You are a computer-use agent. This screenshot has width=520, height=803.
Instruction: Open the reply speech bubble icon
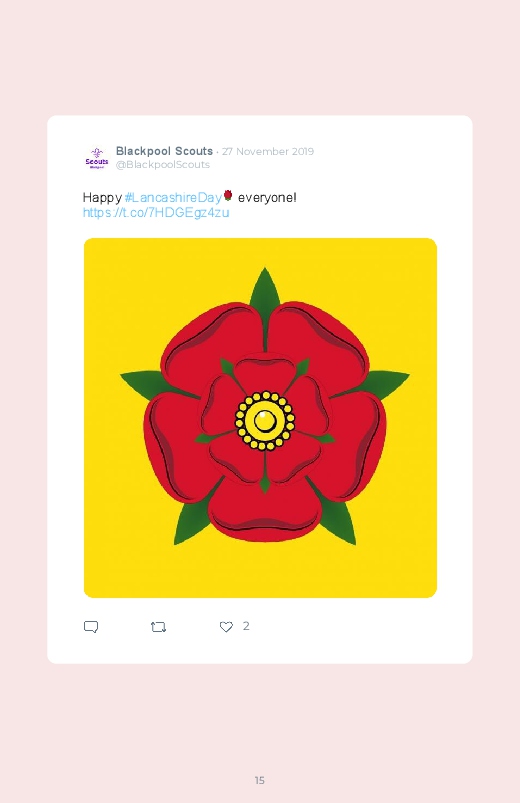[x=91, y=627]
